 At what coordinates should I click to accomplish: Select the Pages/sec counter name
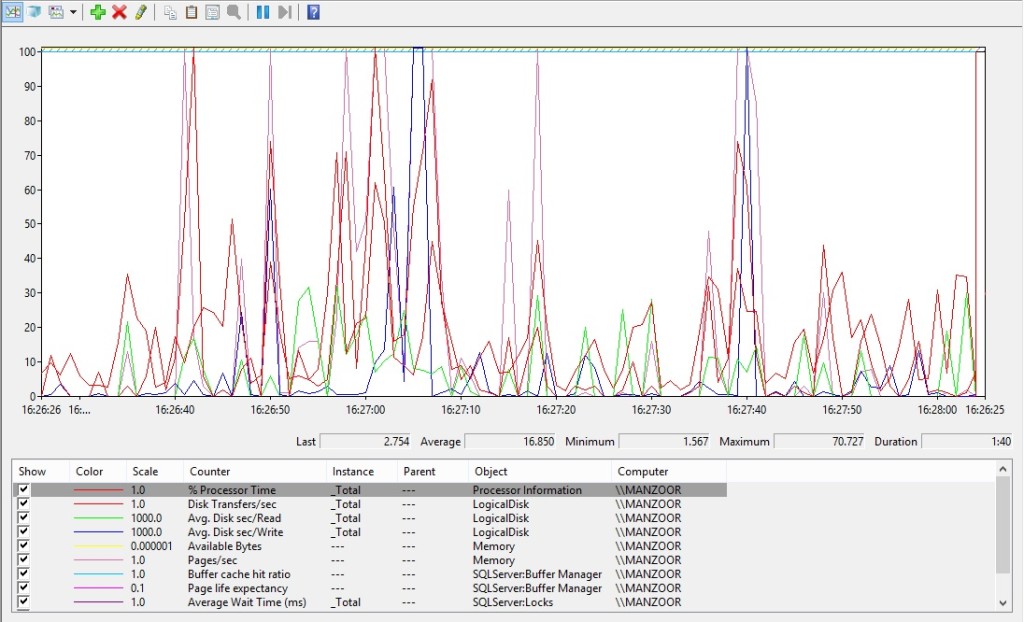[x=212, y=560]
